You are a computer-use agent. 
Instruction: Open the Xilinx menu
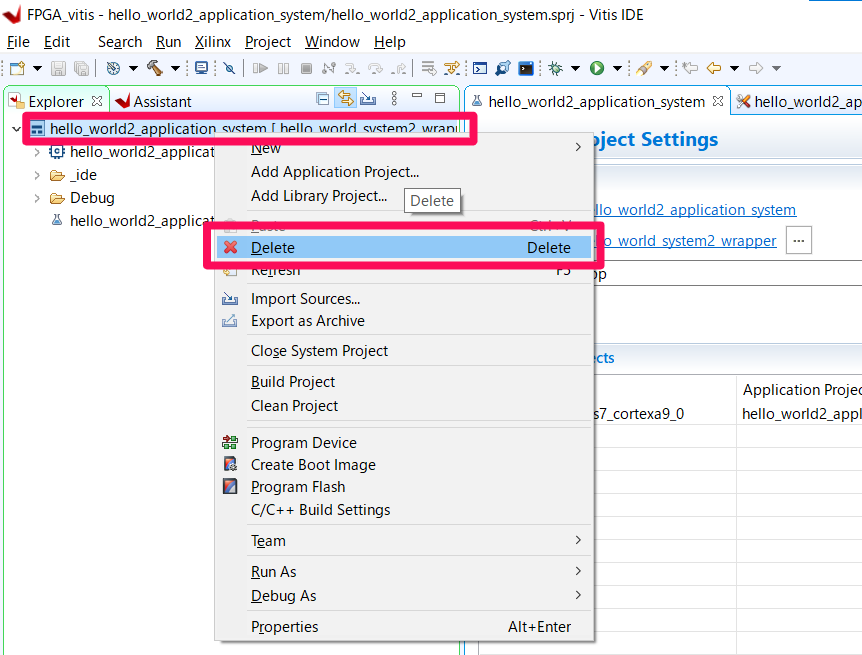point(213,42)
